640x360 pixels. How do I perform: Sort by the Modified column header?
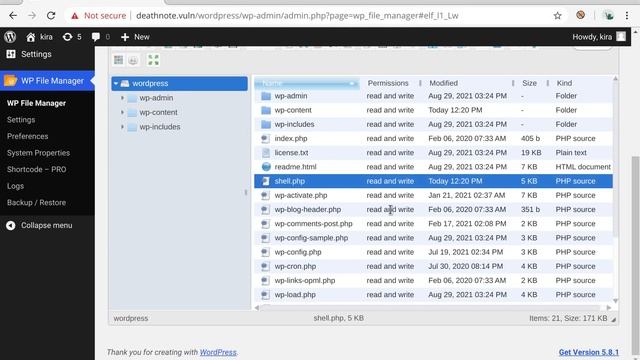point(443,83)
